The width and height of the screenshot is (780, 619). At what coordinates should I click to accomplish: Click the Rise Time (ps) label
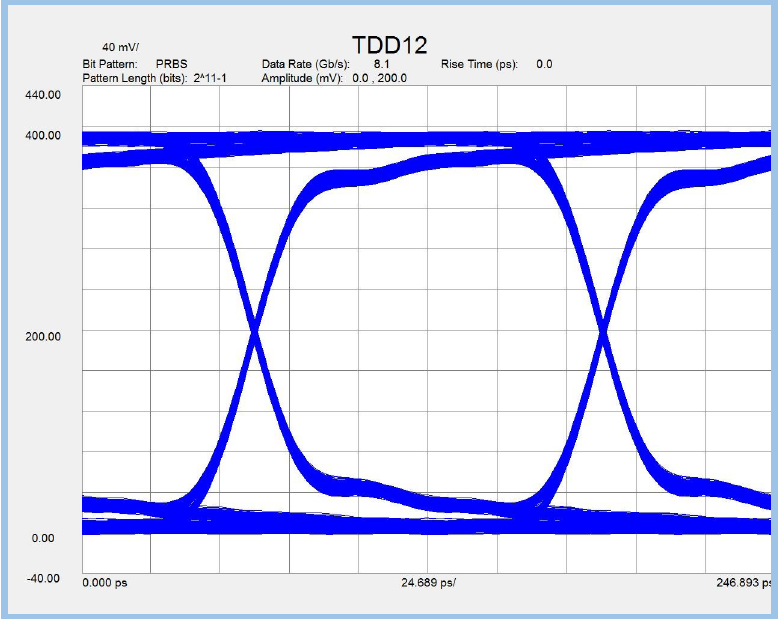pyautogui.click(x=479, y=64)
